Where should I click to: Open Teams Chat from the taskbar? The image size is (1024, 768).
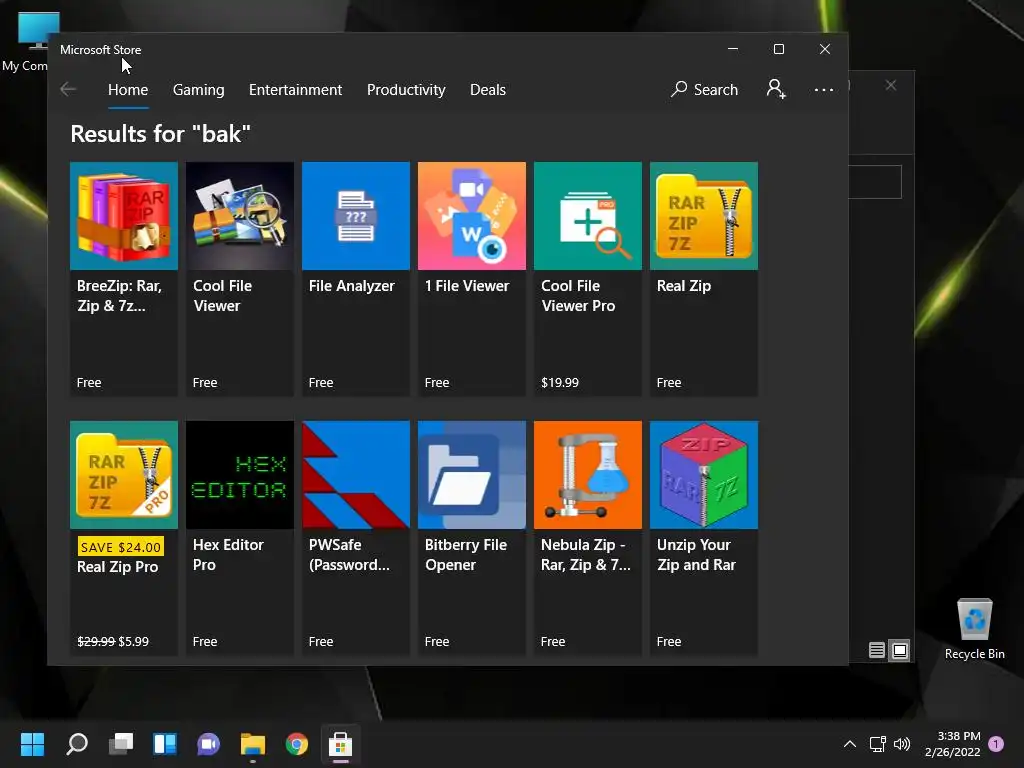(208, 744)
